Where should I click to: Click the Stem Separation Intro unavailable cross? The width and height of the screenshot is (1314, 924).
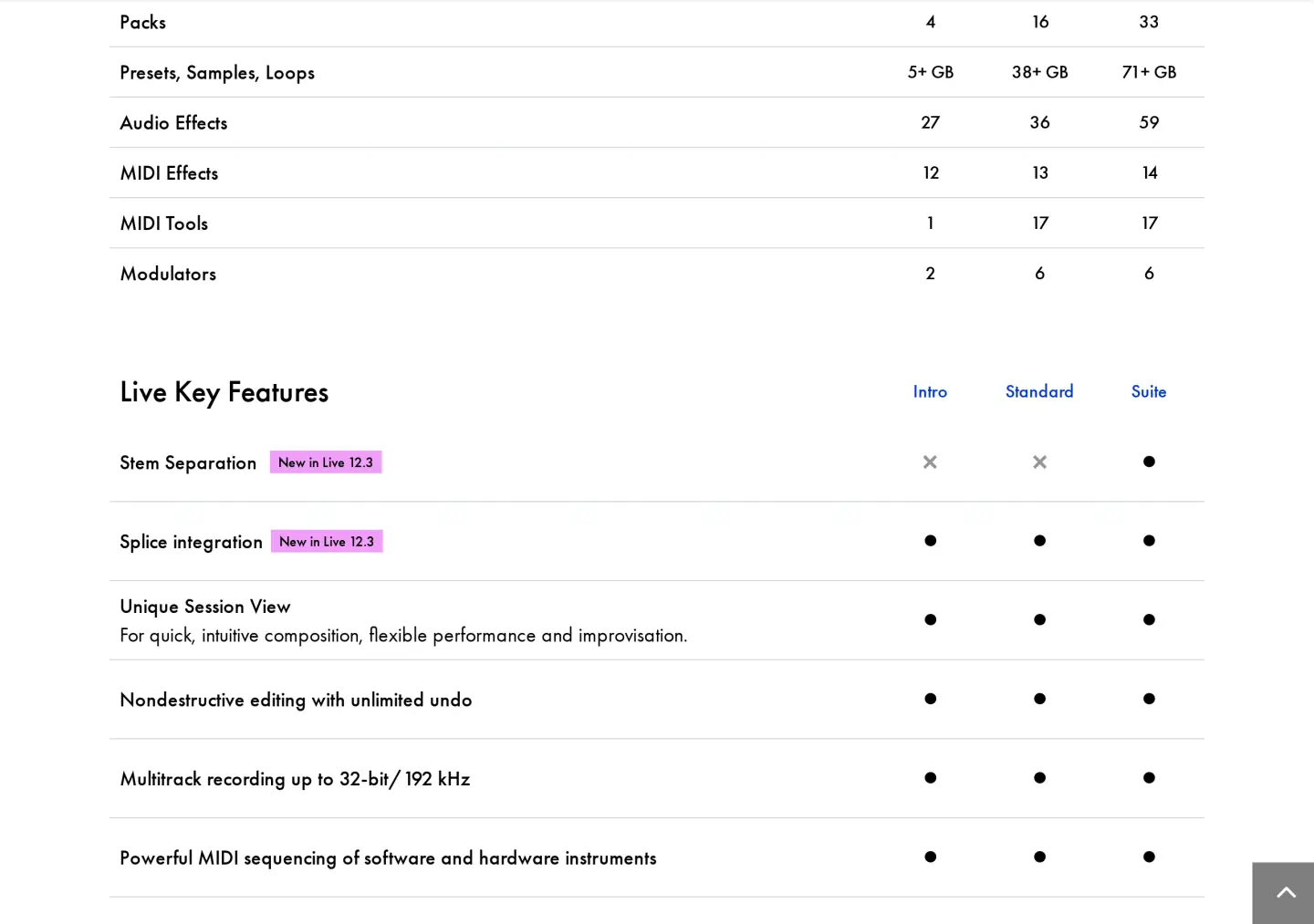click(x=930, y=462)
